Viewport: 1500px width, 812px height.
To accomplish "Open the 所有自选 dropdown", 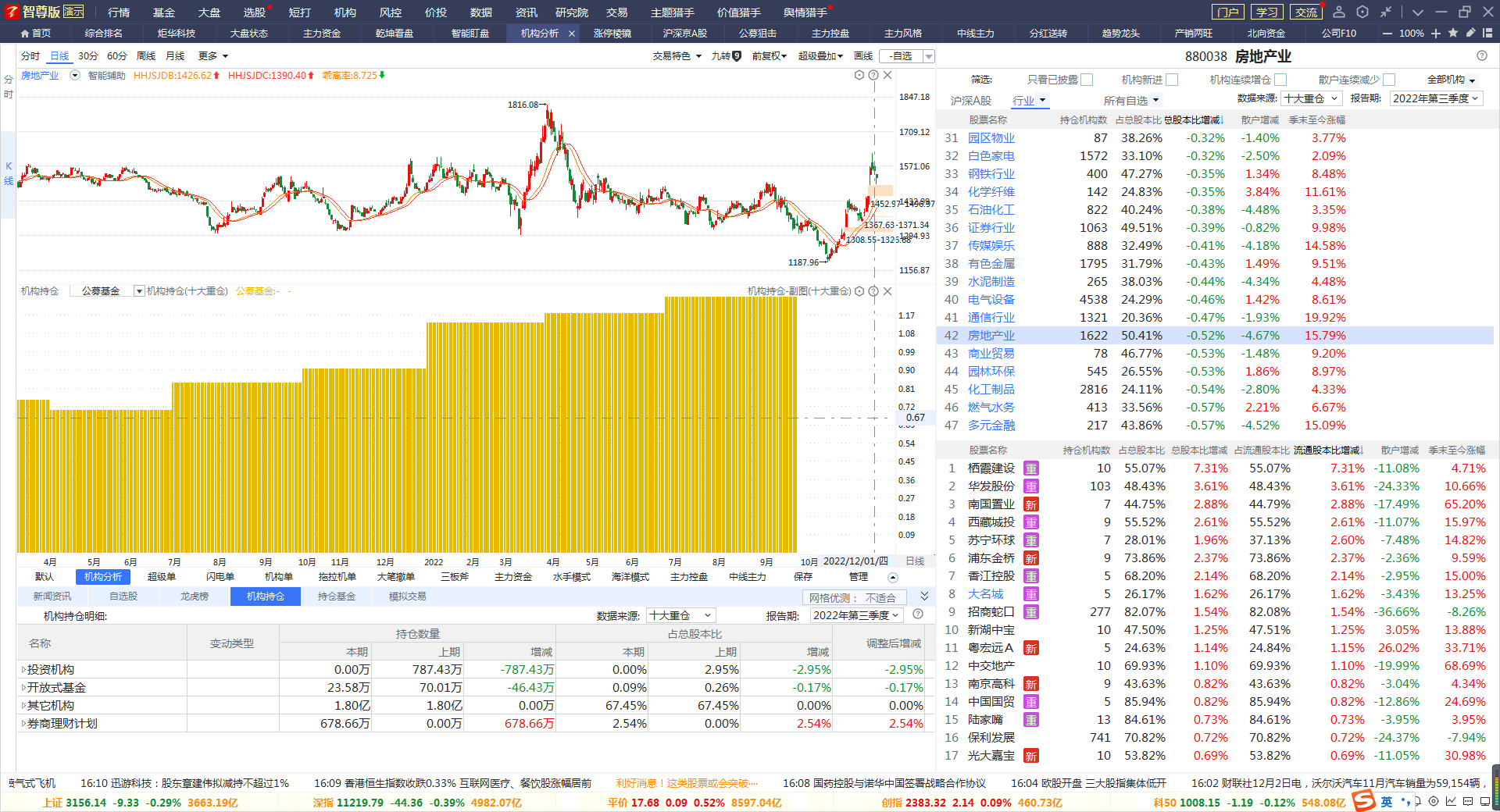I will point(1131,101).
